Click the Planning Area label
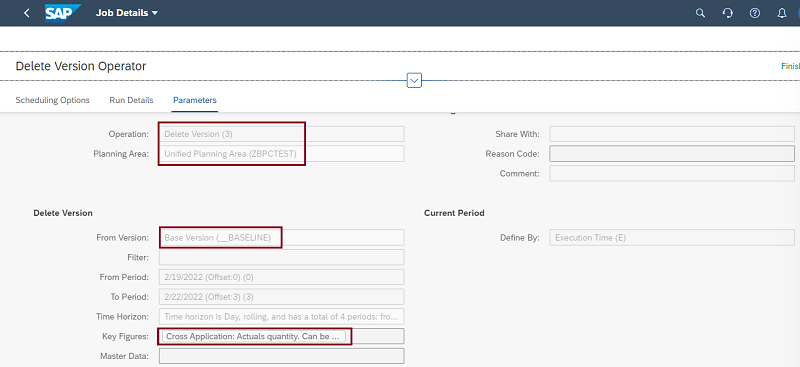Screen dimensions: 800x367 [x=121, y=154]
